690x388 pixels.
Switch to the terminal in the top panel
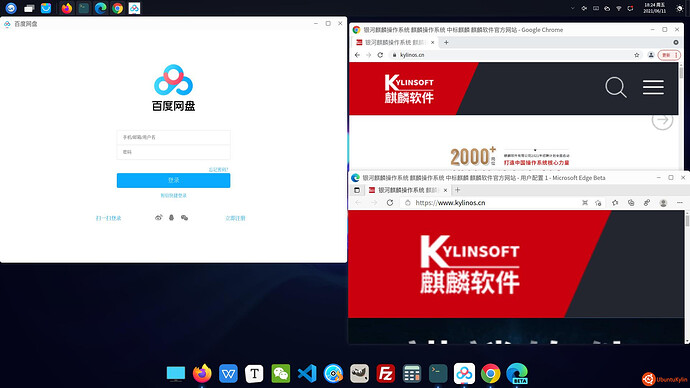[84, 8]
